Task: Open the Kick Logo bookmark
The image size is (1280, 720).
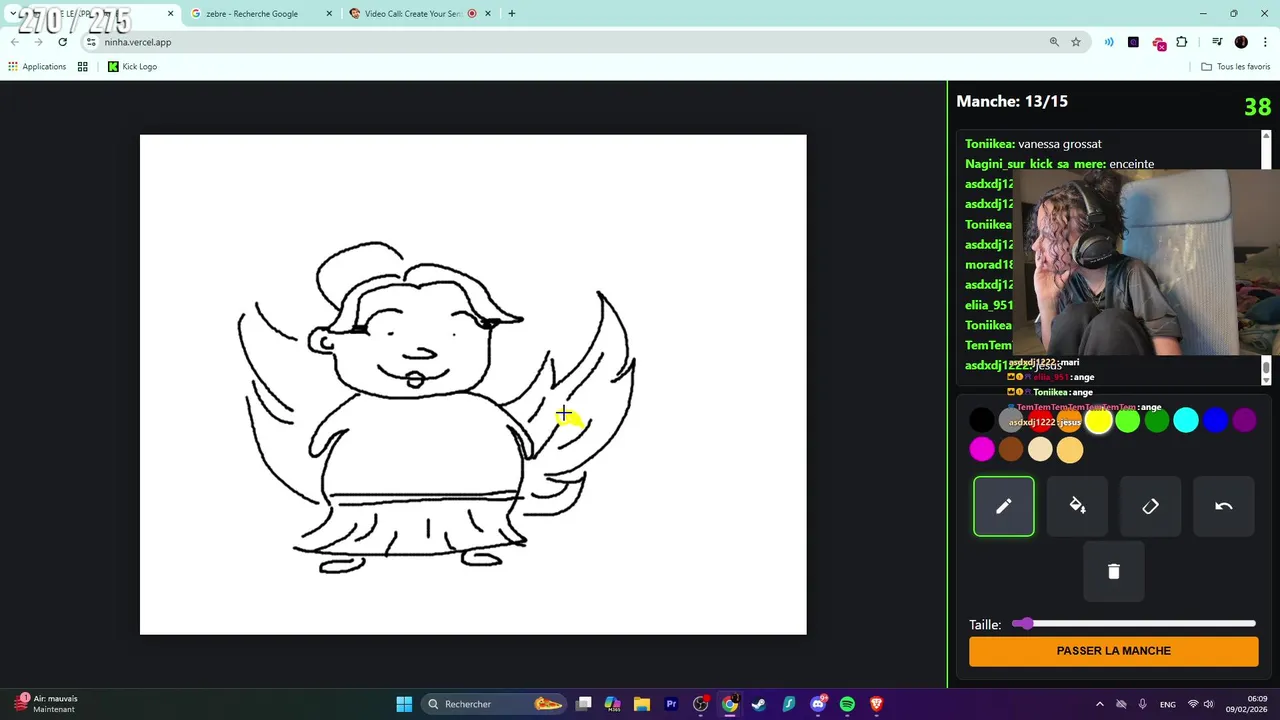Action: [132, 67]
